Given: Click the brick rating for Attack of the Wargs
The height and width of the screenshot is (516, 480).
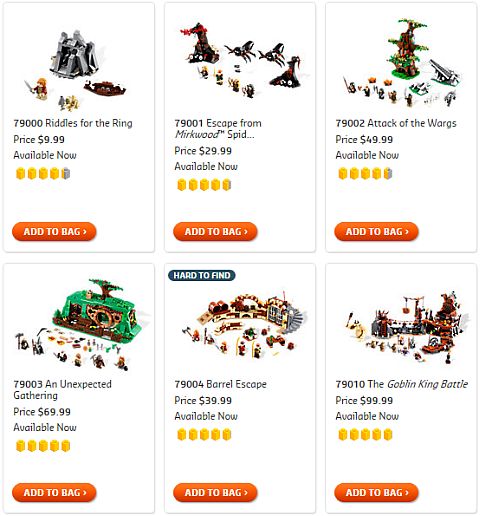Looking at the screenshot, I should point(365,174).
